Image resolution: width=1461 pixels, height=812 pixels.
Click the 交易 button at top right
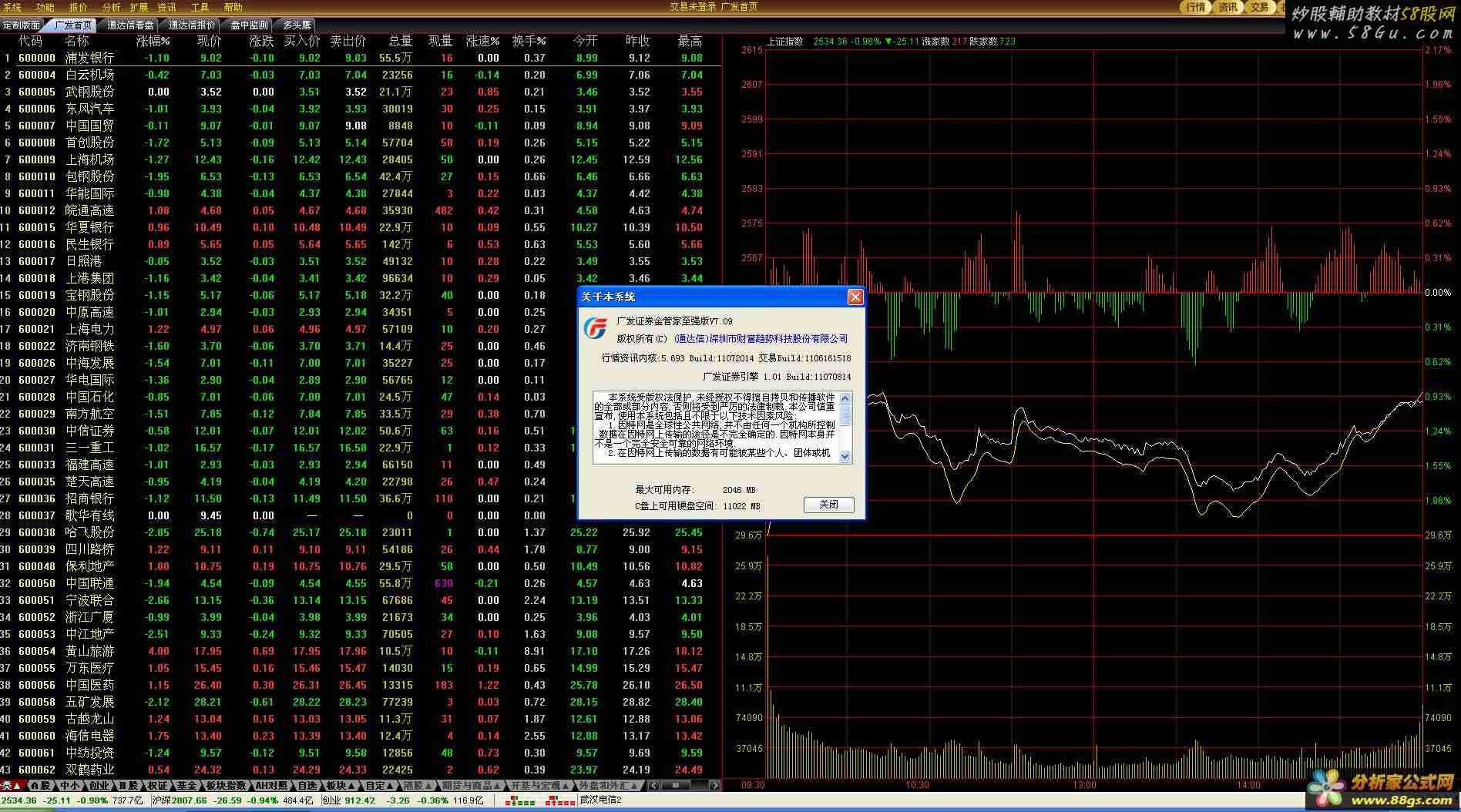(1259, 7)
